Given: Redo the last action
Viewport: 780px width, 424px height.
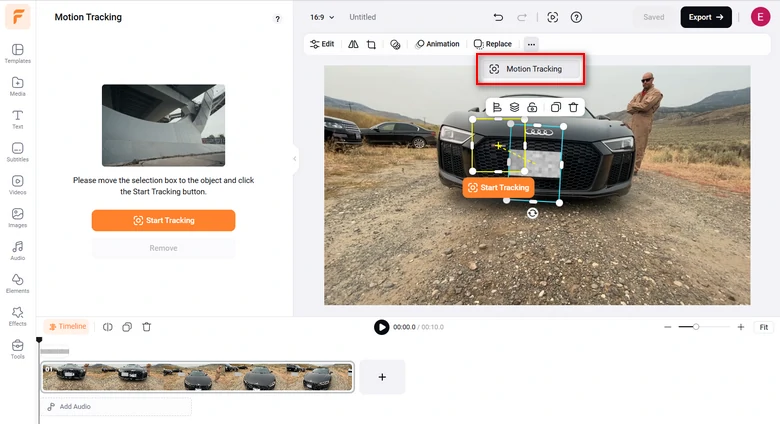Looking at the screenshot, I should [x=521, y=17].
